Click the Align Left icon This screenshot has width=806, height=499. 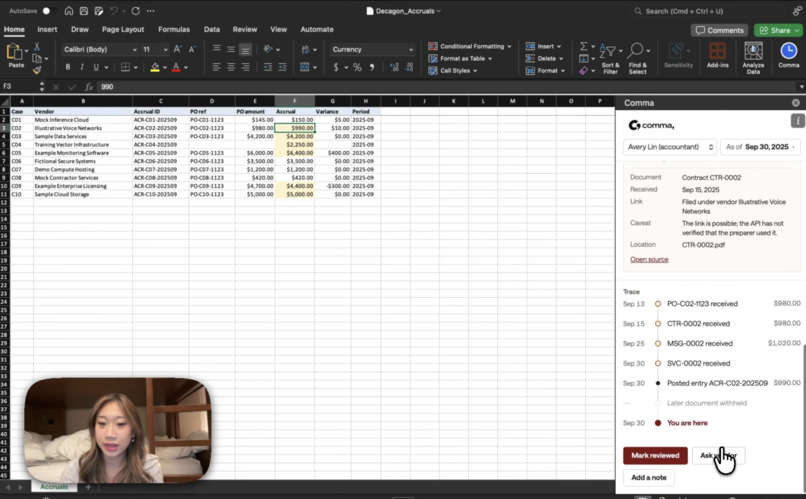[216, 67]
